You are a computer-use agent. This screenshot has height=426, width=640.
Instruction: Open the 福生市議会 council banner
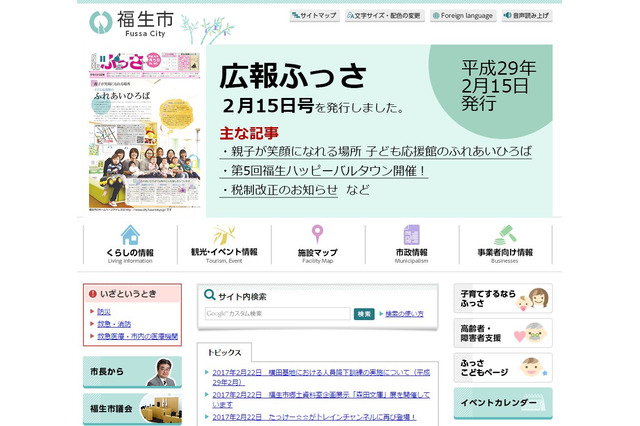tap(132, 409)
